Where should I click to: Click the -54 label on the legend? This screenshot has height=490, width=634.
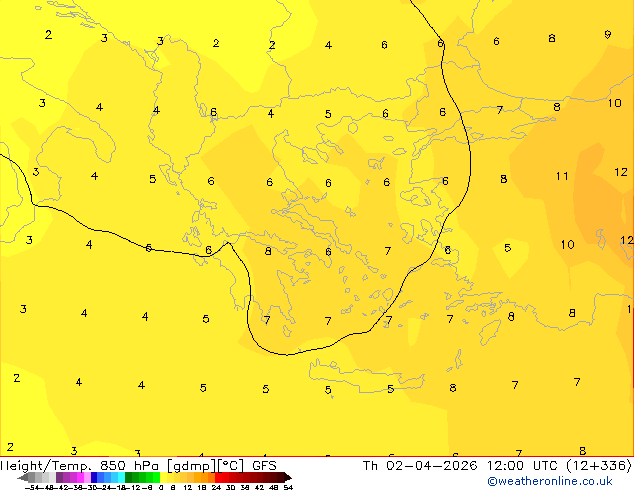tap(34, 487)
